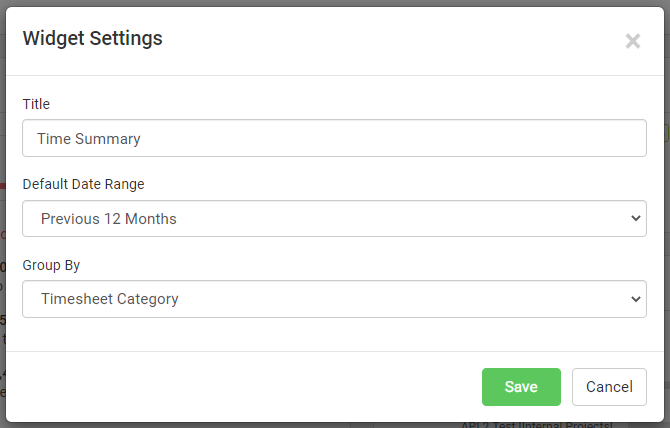Open the Default Date Range dropdown
The height and width of the screenshot is (428, 670).
(334, 219)
